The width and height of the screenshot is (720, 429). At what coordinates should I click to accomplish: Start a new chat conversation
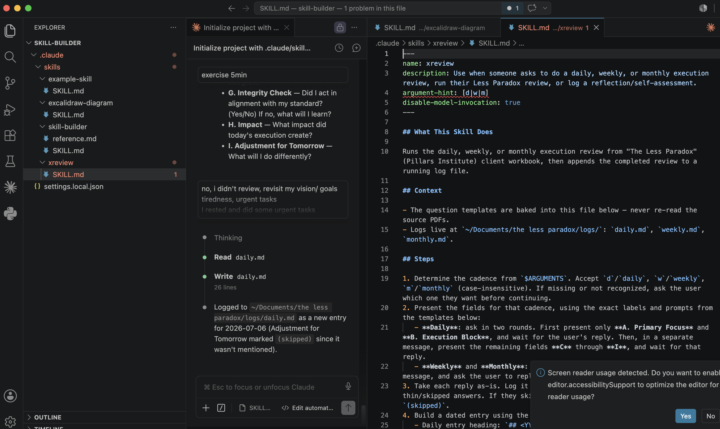(x=356, y=48)
